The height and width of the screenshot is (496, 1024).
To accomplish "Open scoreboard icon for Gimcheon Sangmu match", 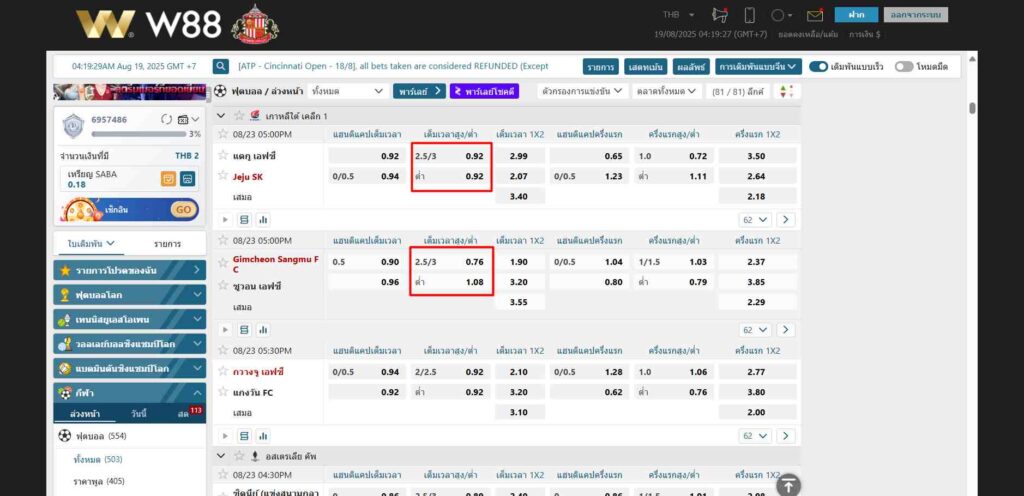I will click(245, 330).
